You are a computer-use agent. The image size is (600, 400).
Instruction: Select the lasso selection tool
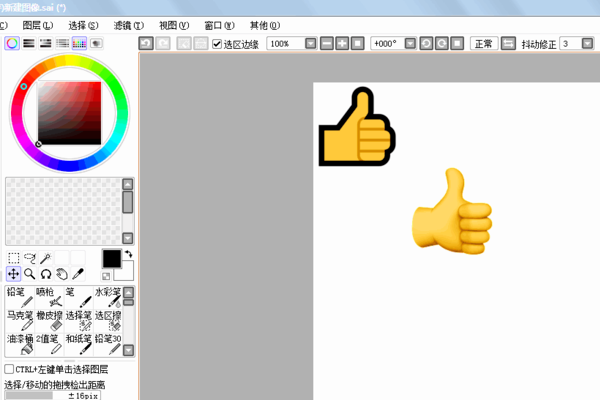pyautogui.click(x=29, y=257)
